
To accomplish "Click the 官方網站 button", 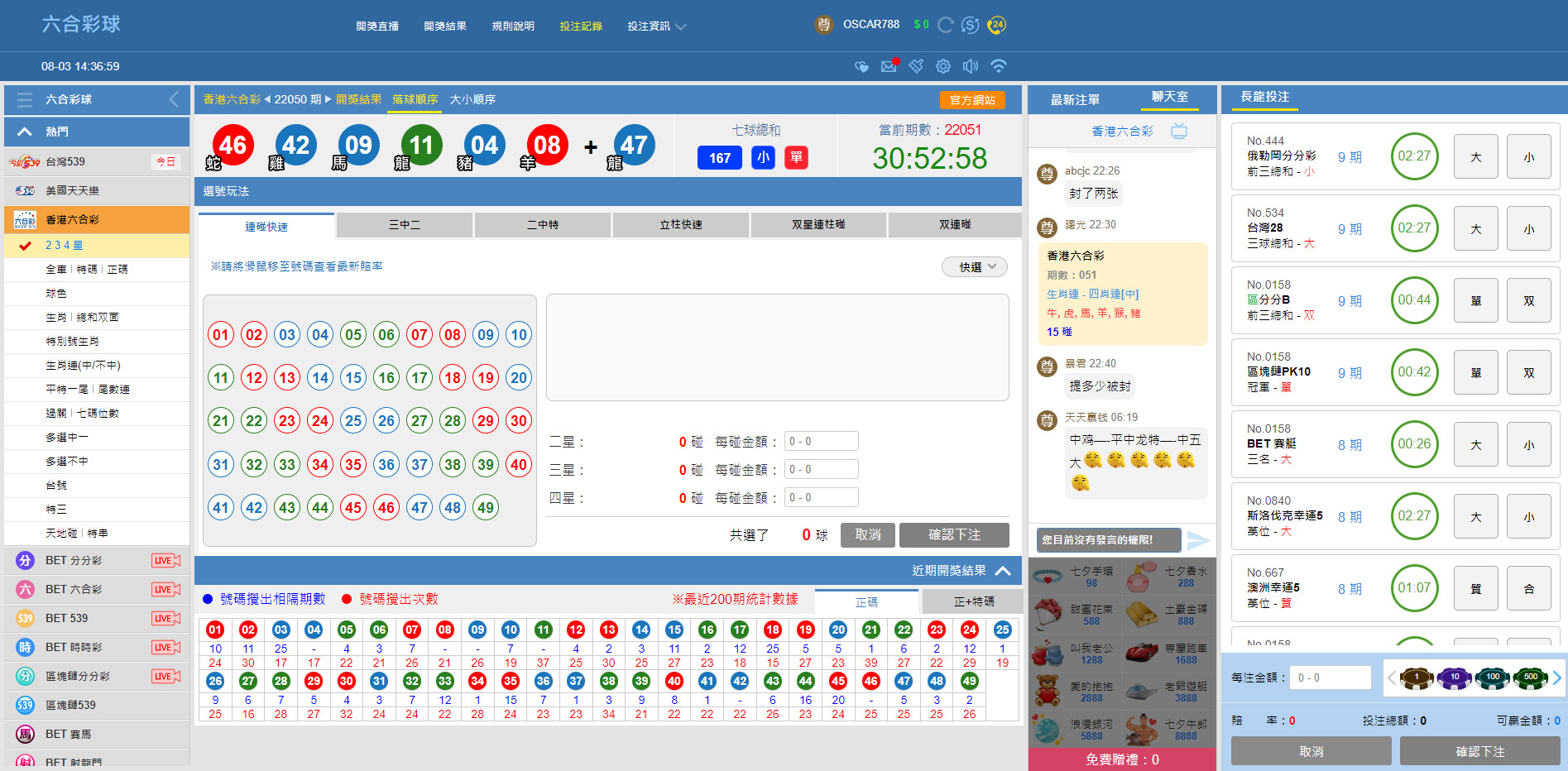I will 972,100.
